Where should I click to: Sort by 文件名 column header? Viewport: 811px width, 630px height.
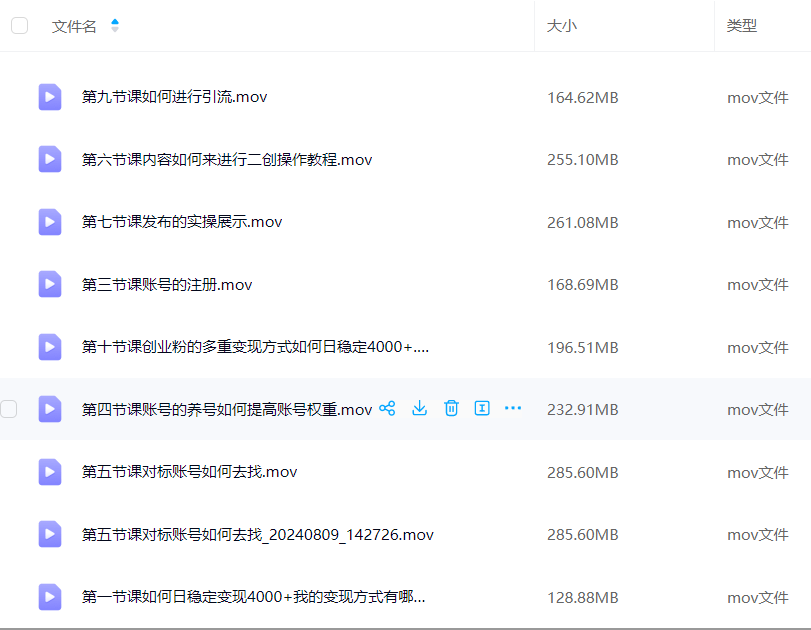(x=74, y=26)
